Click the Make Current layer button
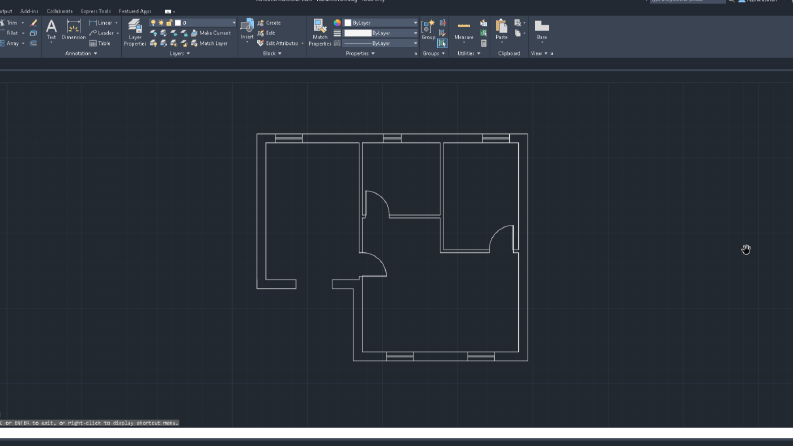 click(211, 33)
